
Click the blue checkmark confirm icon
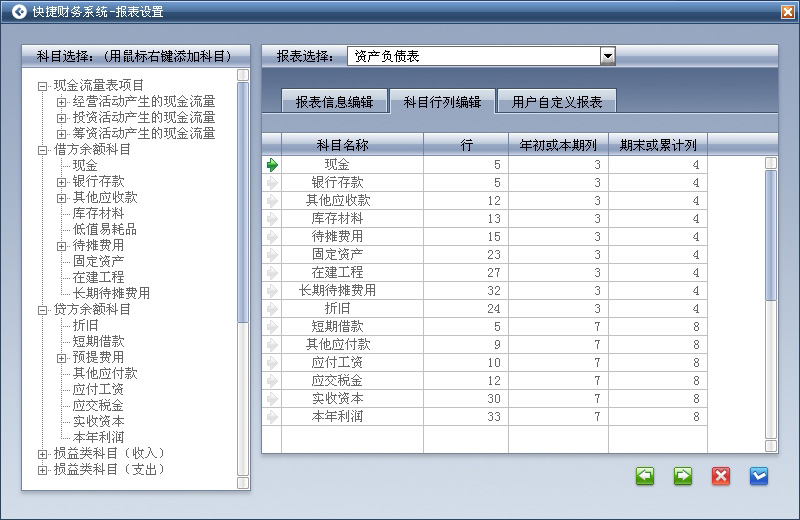(x=759, y=476)
